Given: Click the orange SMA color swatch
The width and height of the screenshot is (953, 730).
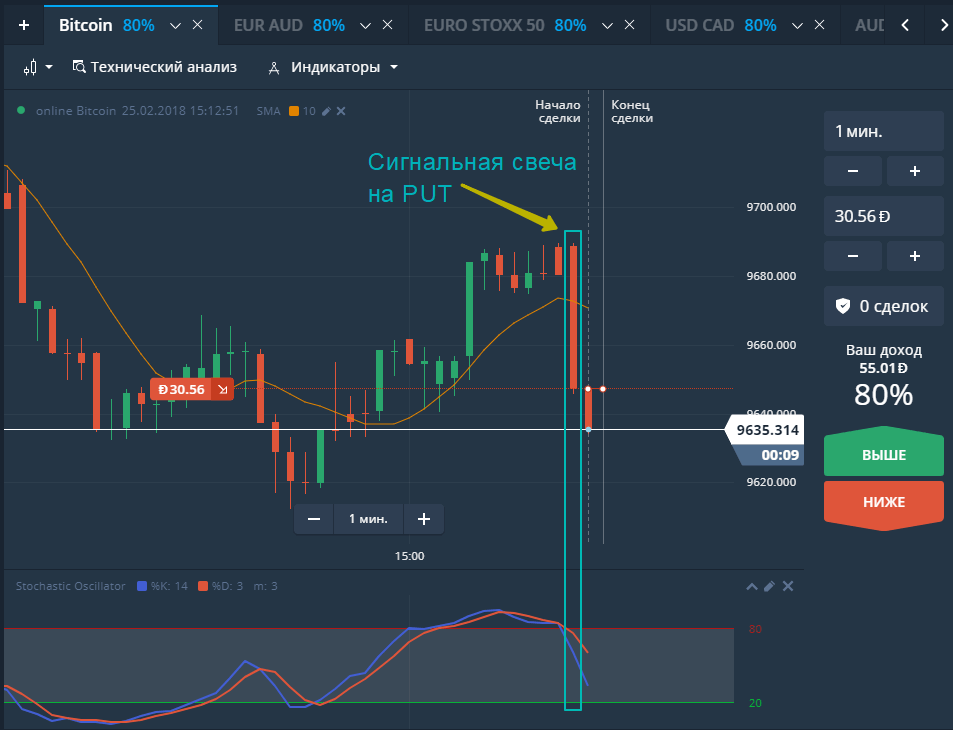Looking at the screenshot, I should tap(294, 111).
